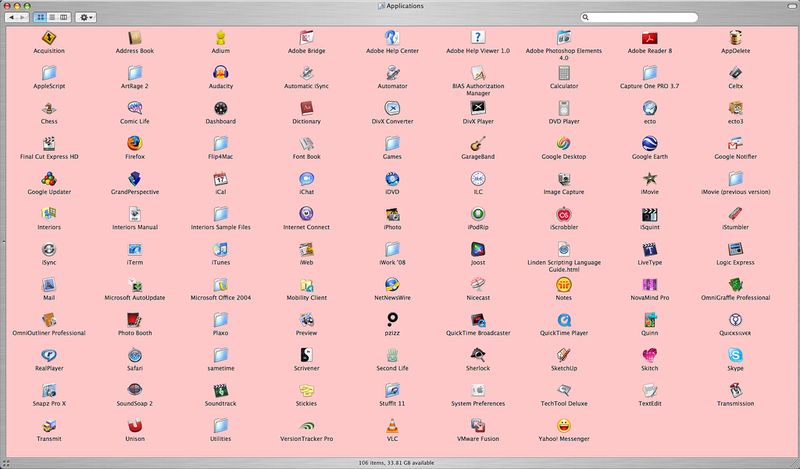The width and height of the screenshot is (800, 469).
Task: Switch to column view
Action: [x=64, y=17]
